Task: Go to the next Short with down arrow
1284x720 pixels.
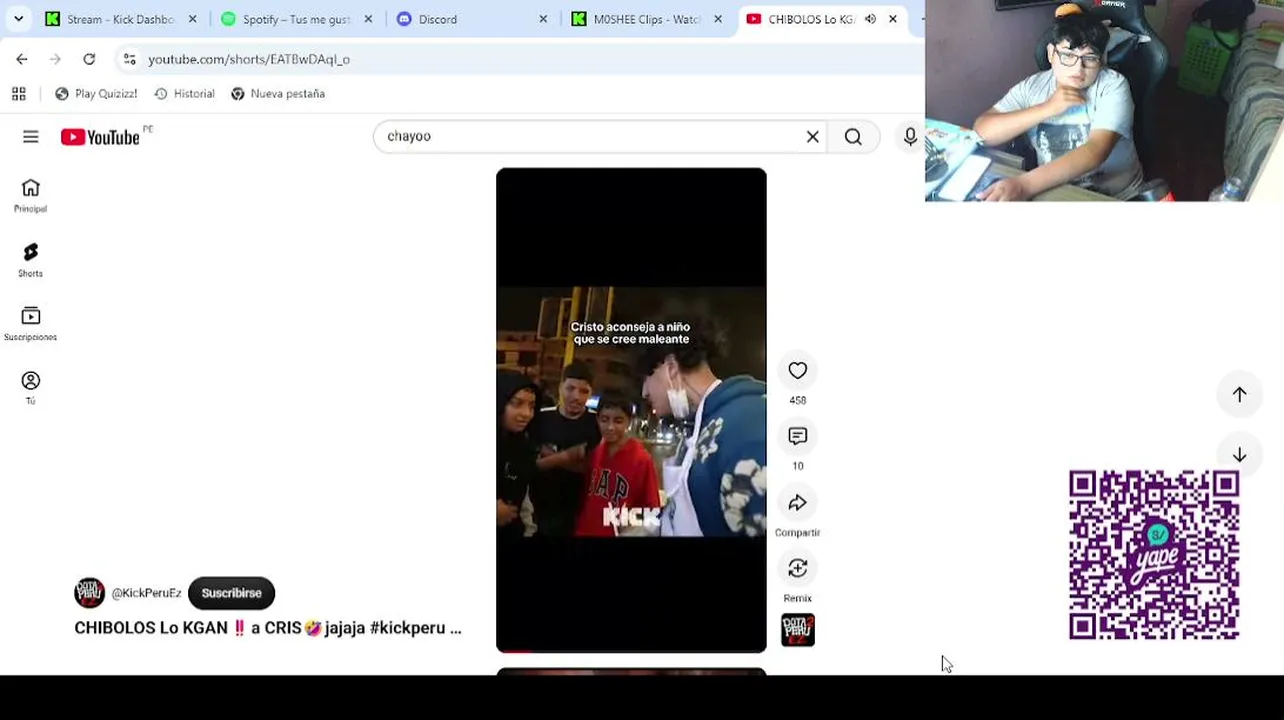Action: click(x=1239, y=455)
